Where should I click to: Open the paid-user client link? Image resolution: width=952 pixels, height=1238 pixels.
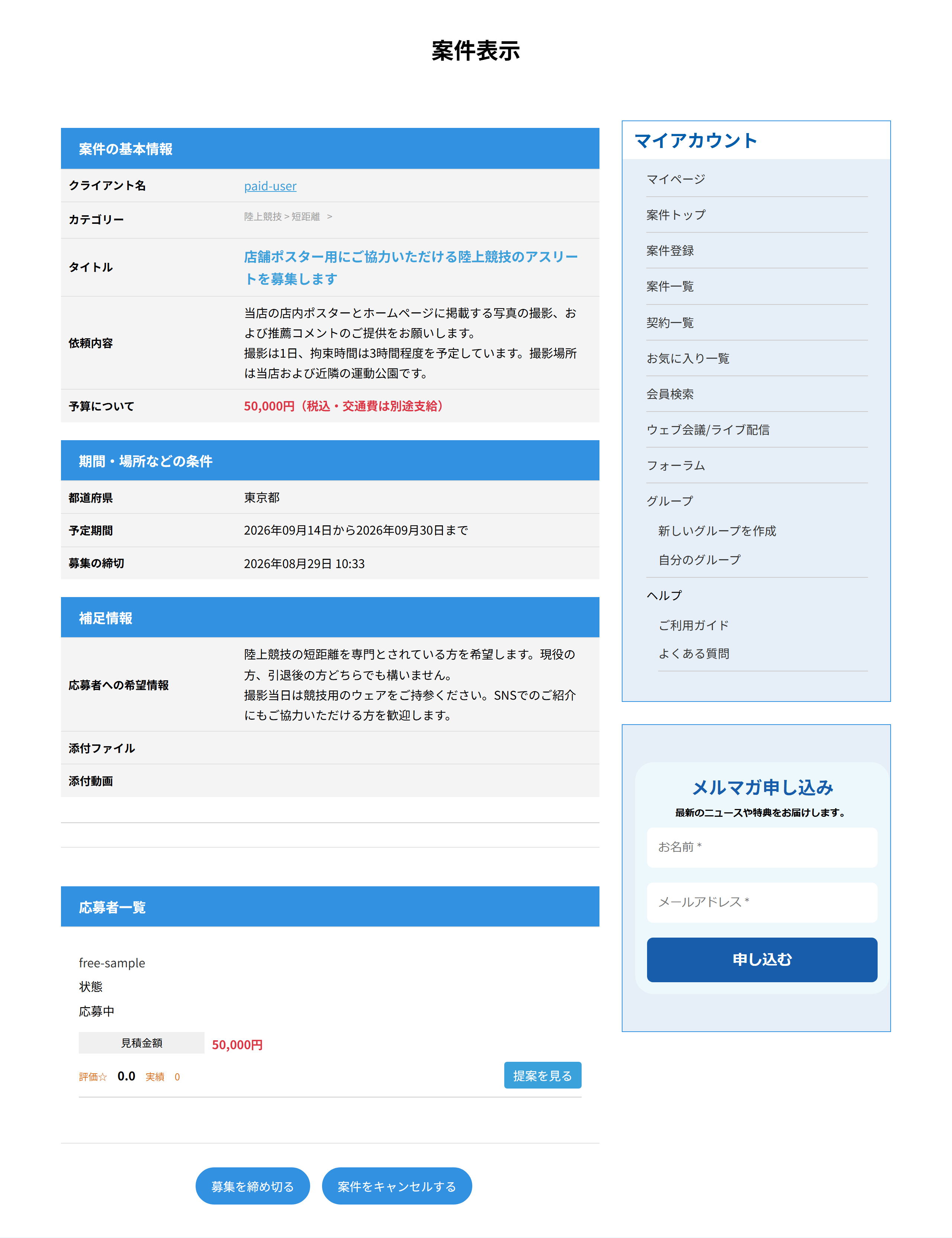[270, 186]
